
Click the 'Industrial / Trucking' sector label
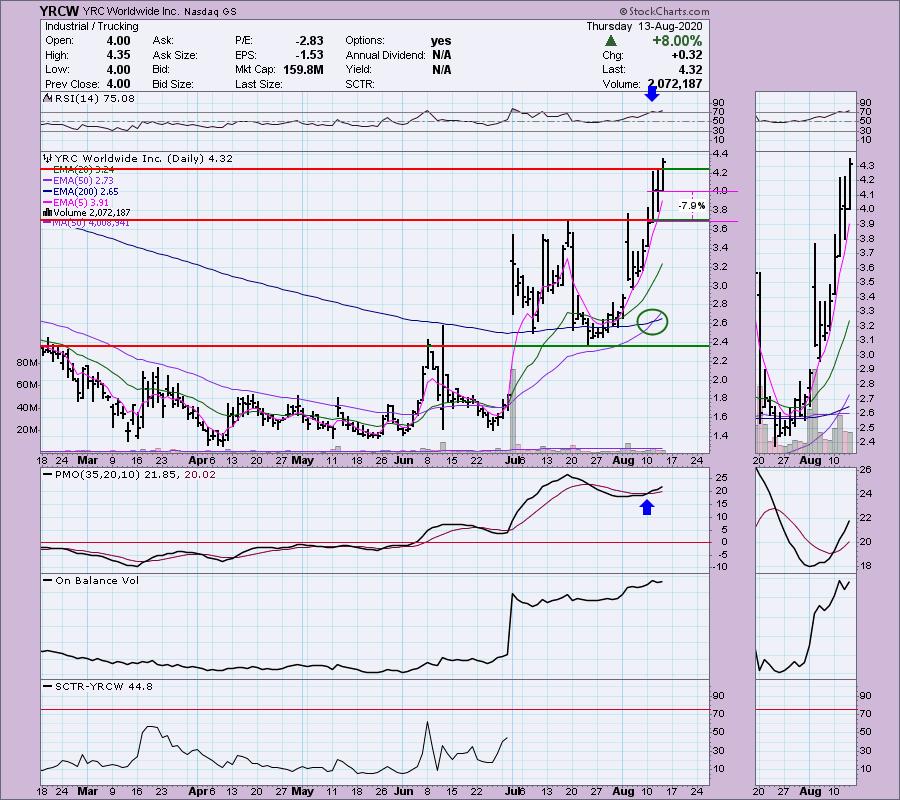(x=92, y=26)
